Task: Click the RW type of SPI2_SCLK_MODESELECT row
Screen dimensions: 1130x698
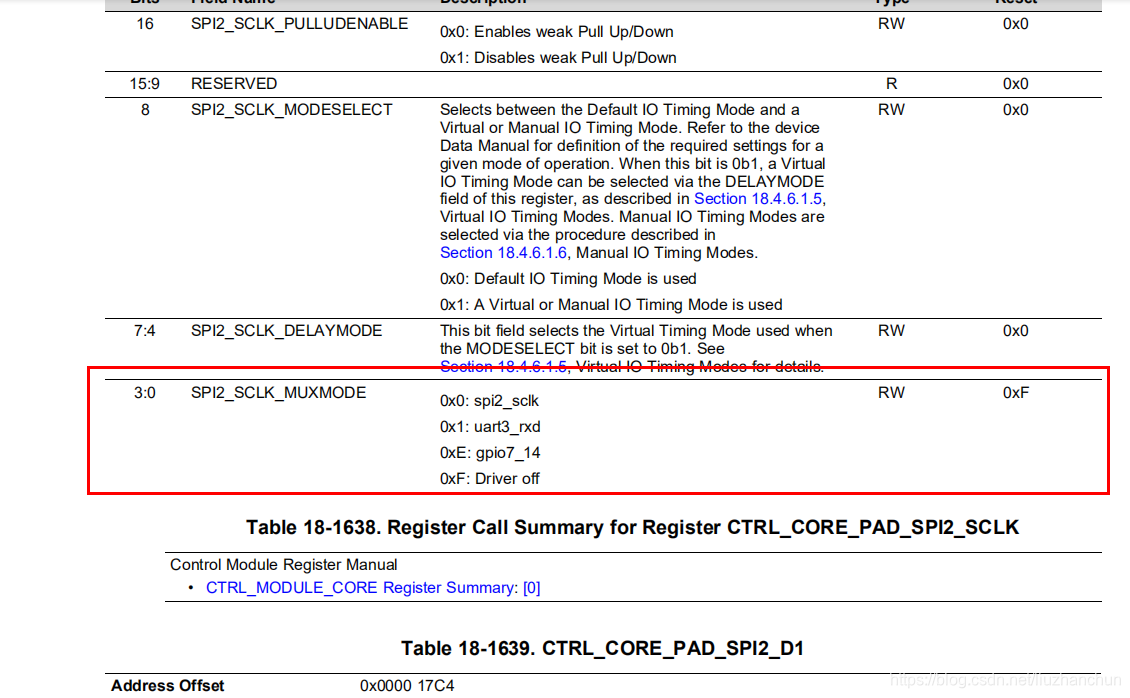Action: 891,109
